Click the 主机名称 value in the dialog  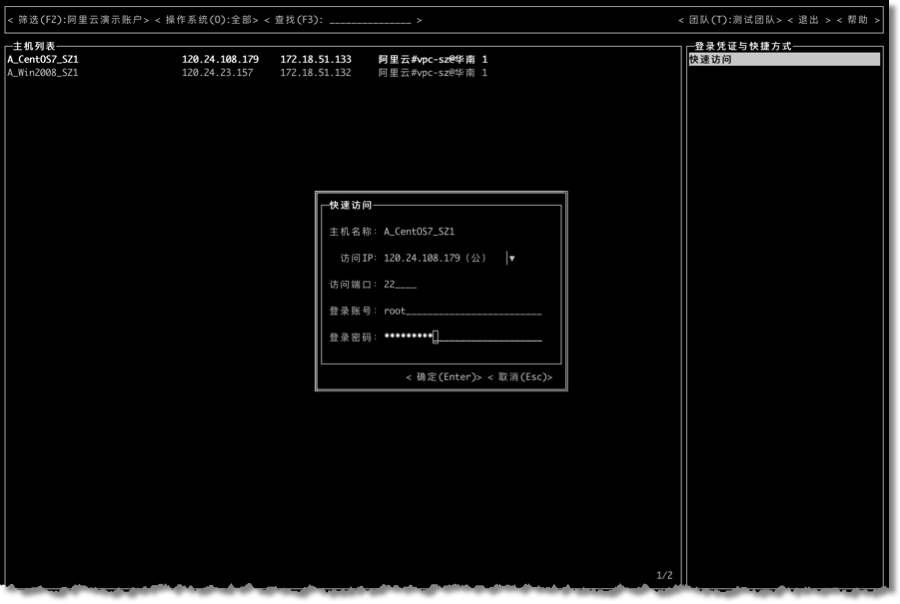point(419,232)
